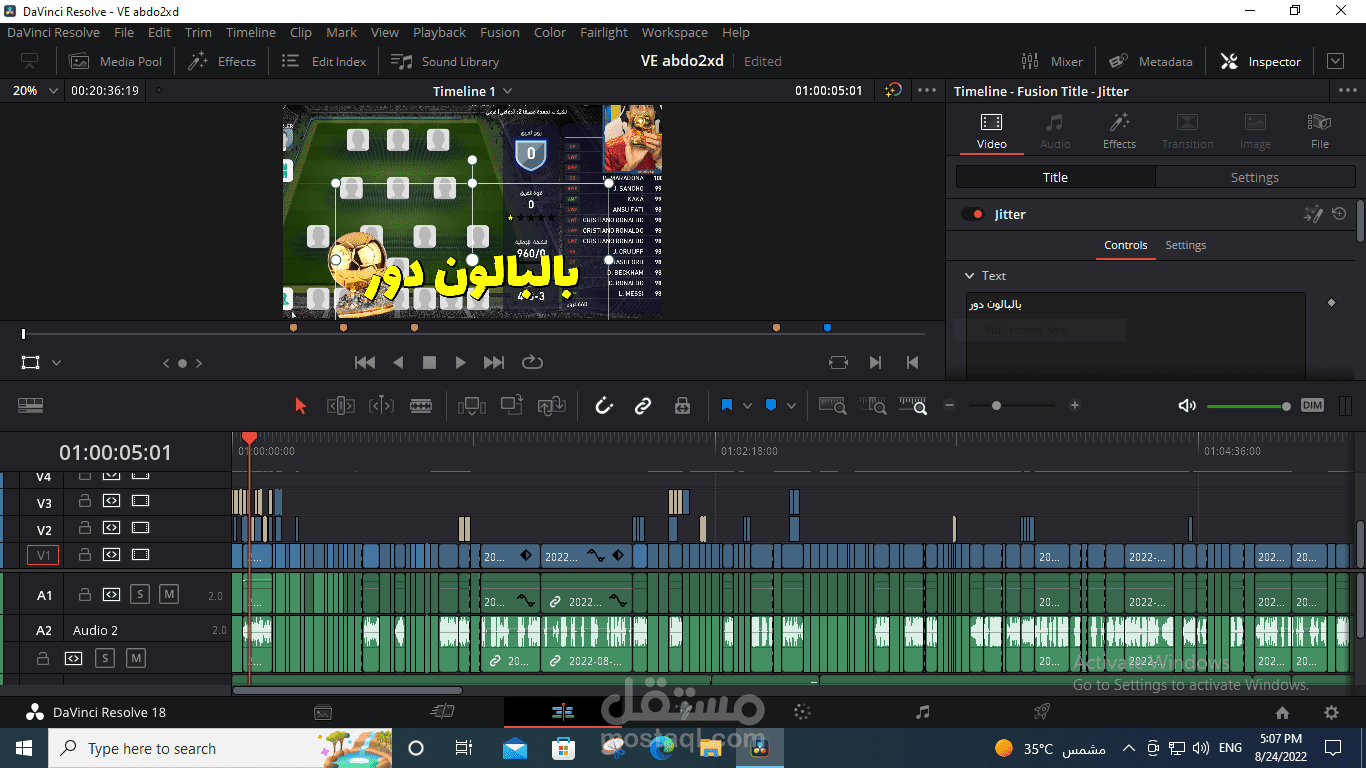Go to first frame
The height and width of the screenshot is (768, 1366).
tap(365, 362)
